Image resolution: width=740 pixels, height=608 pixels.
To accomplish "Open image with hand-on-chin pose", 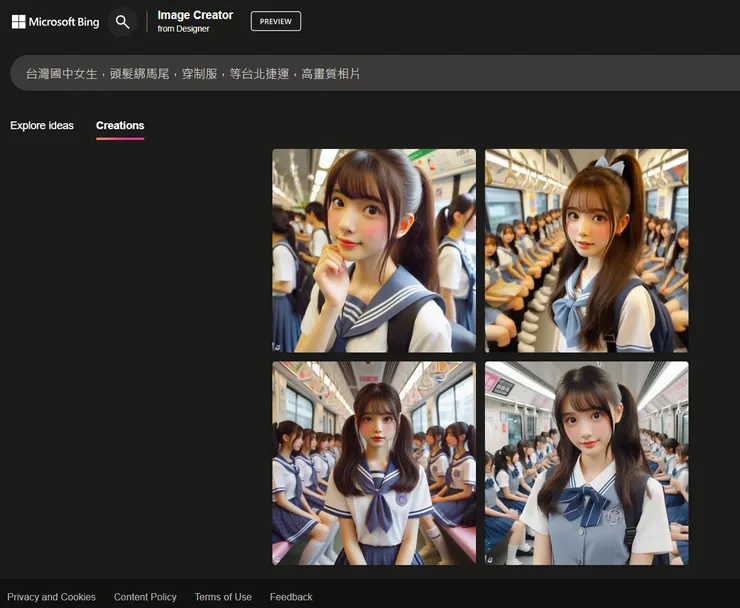I will (374, 250).
